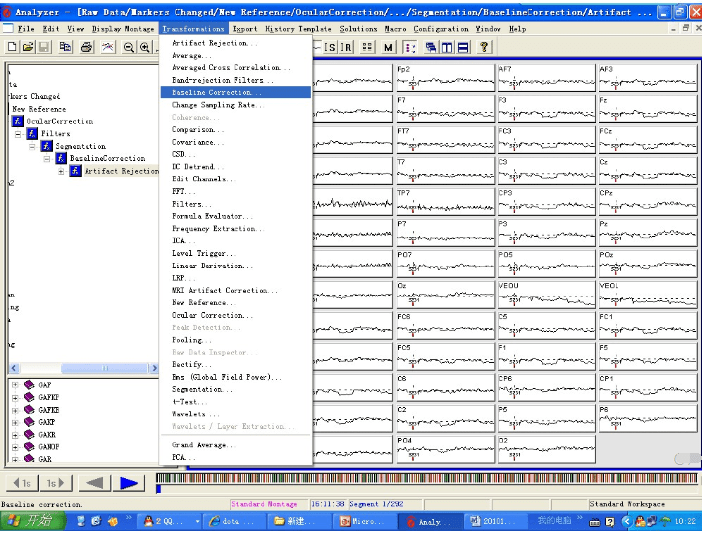
Task: Choose Baseline Correction from Transformations menu
Action: [x=235, y=92]
